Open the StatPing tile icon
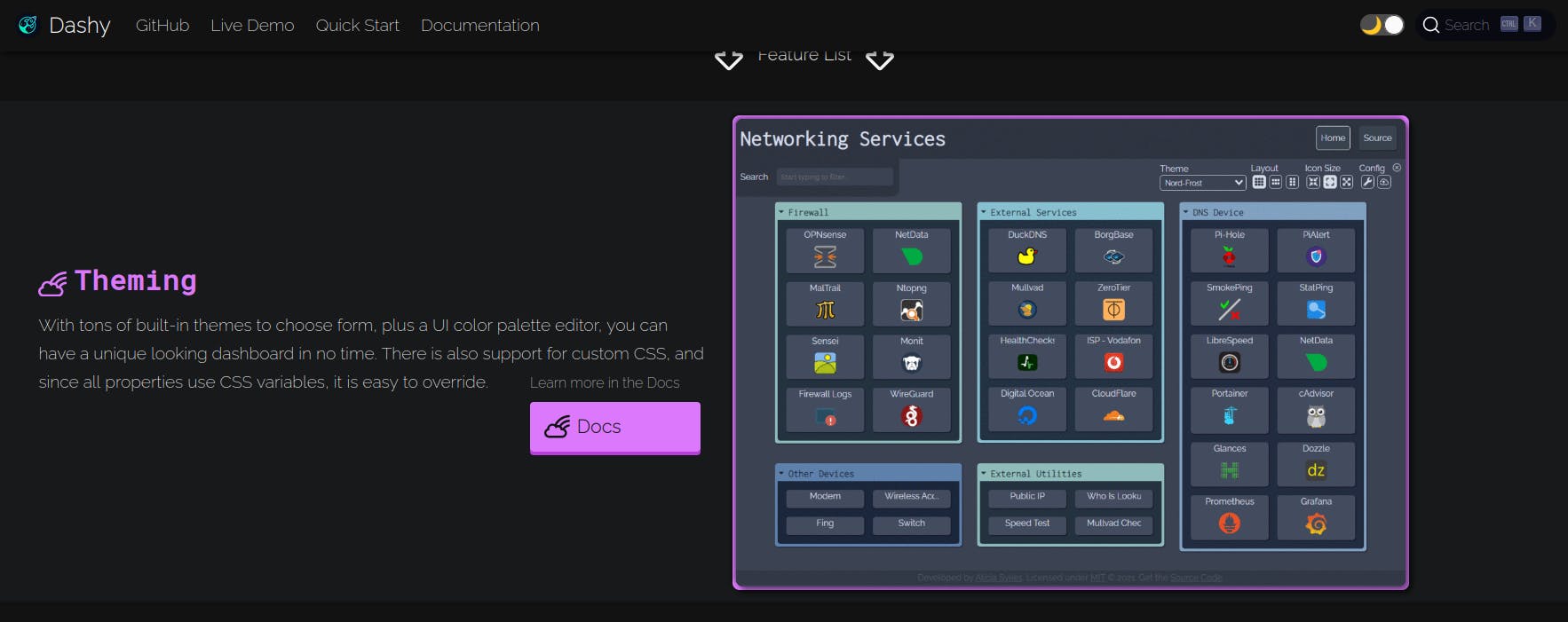The image size is (1568, 622). point(1316,310)
